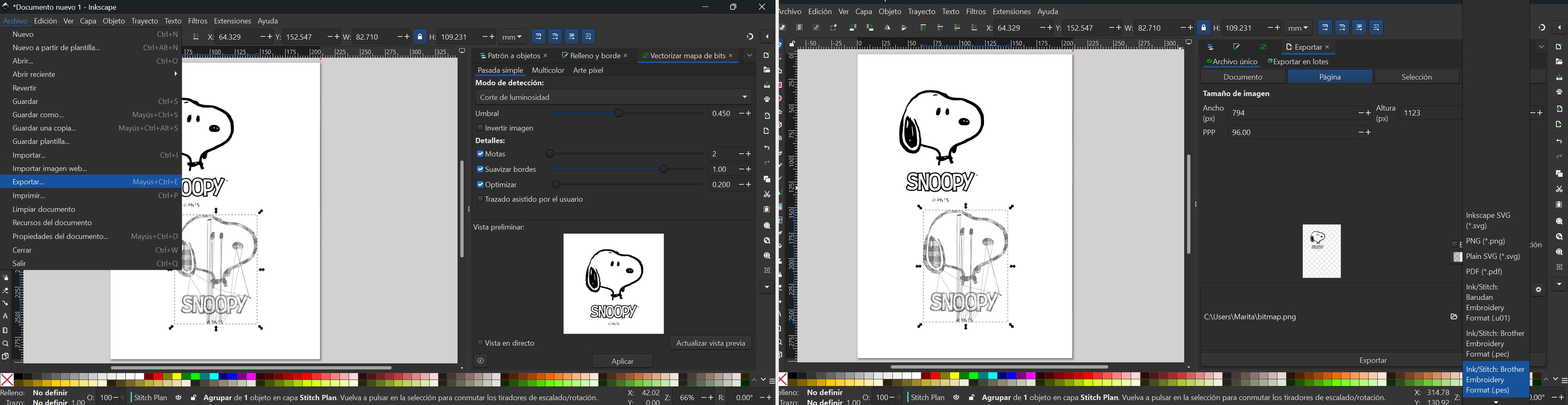This screenshot has height=405, width=1568.
Task: Click the import icon in left window command bar
Action: 767,116
